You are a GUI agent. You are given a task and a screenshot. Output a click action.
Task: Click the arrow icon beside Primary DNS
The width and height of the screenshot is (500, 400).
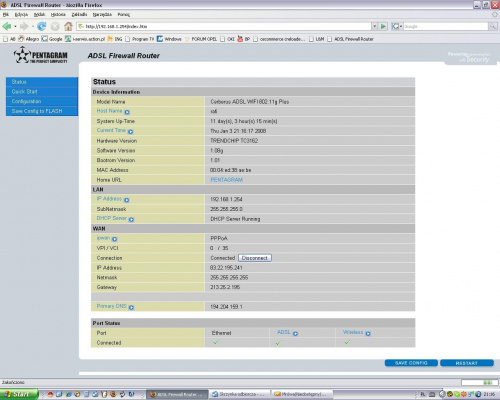(131, 307)
